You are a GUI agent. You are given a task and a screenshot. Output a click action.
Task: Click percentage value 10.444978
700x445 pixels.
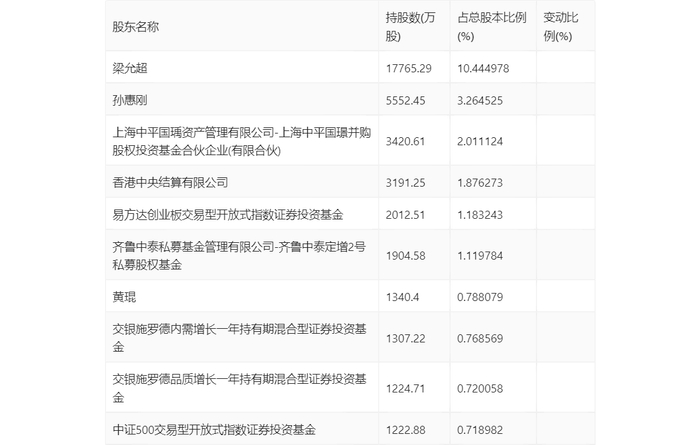click(483, 68)
